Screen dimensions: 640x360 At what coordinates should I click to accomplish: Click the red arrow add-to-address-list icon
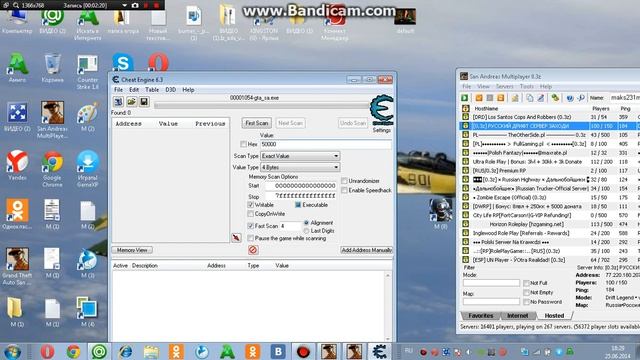[x=236, y=238]
